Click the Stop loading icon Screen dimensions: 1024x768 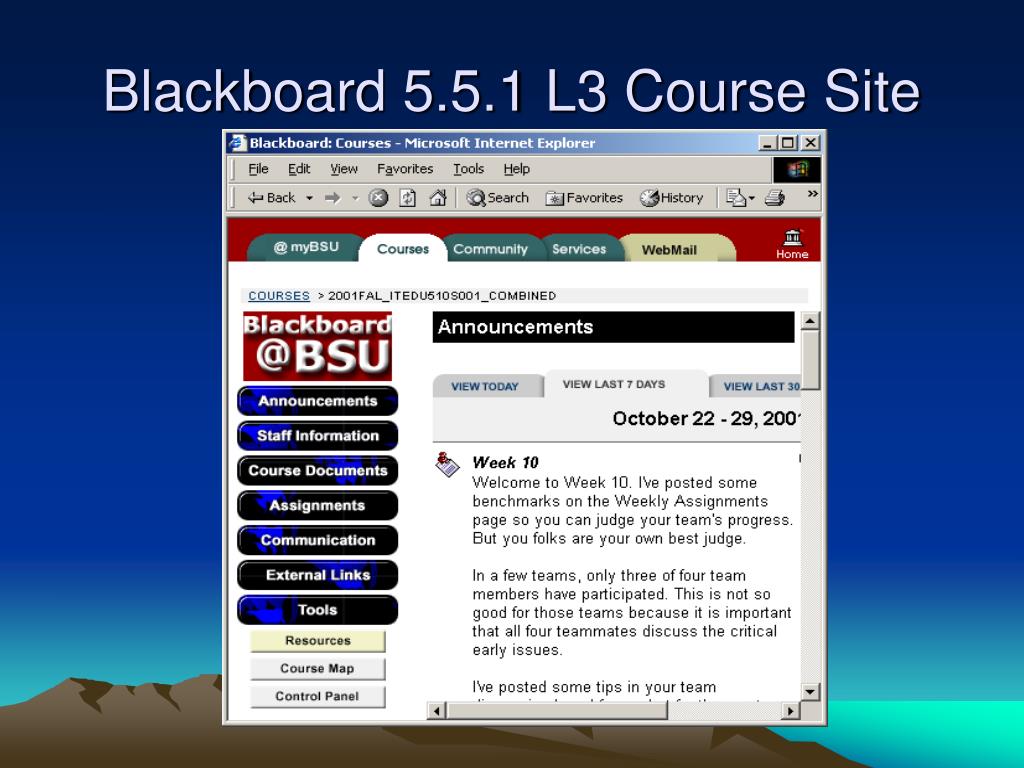378,197
